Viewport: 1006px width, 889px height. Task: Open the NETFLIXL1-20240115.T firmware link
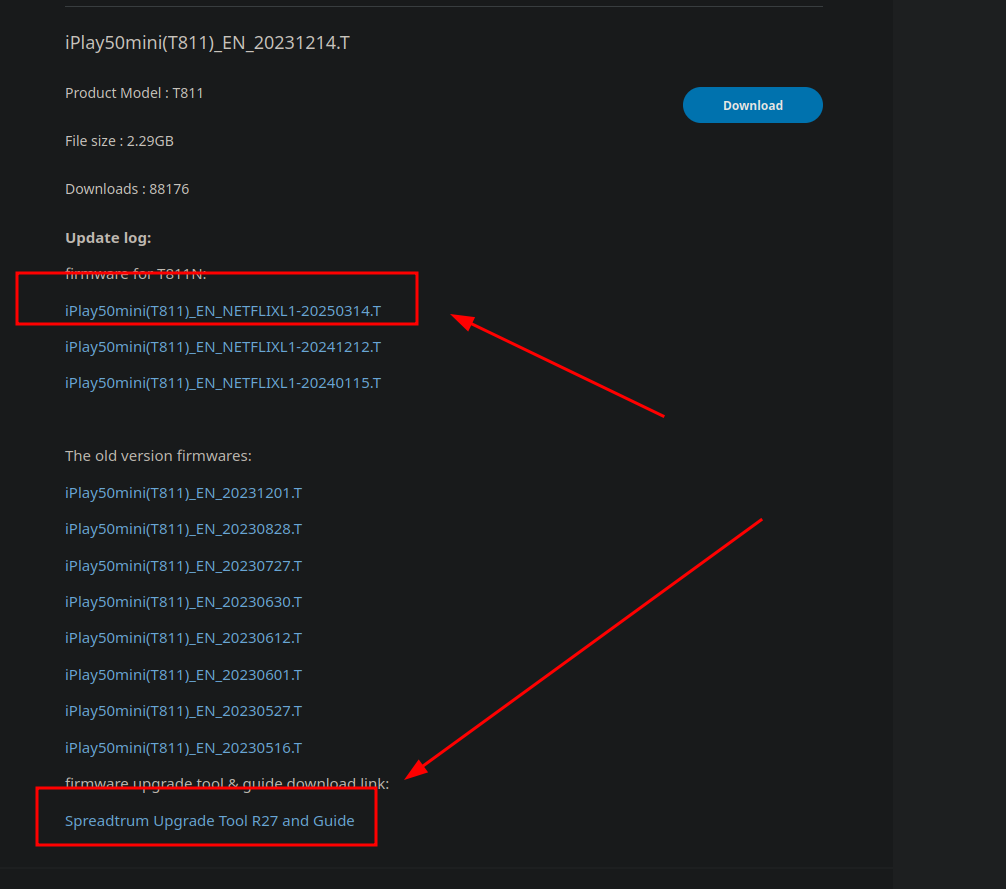point(222,383)
